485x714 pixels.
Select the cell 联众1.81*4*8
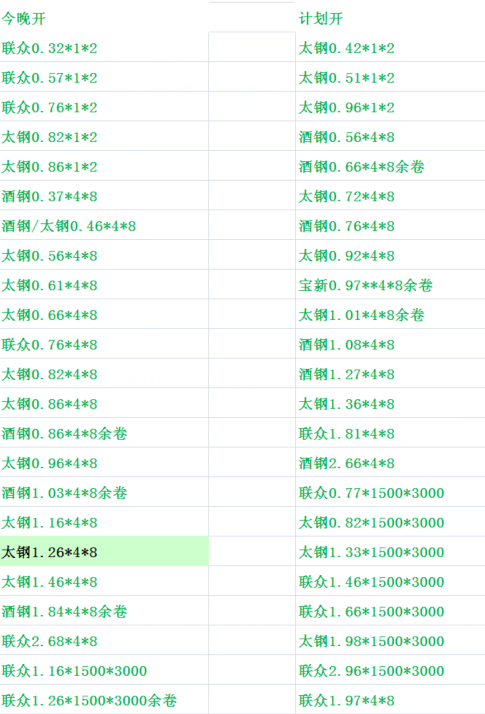point(390,433)
